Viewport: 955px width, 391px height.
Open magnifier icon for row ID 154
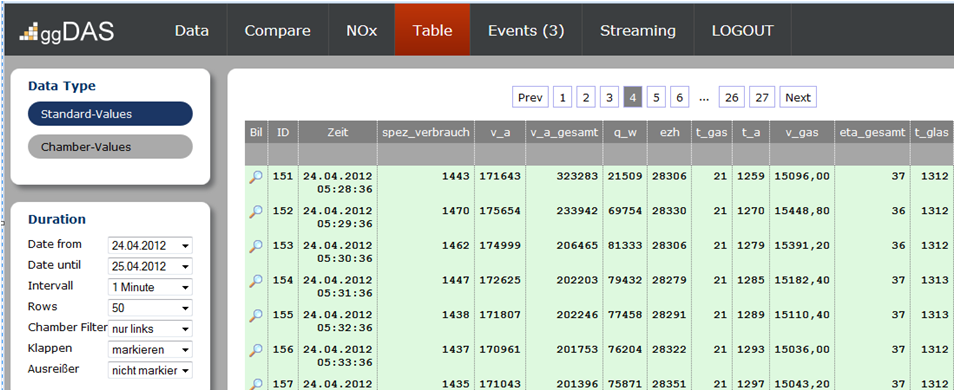point(256,281)
